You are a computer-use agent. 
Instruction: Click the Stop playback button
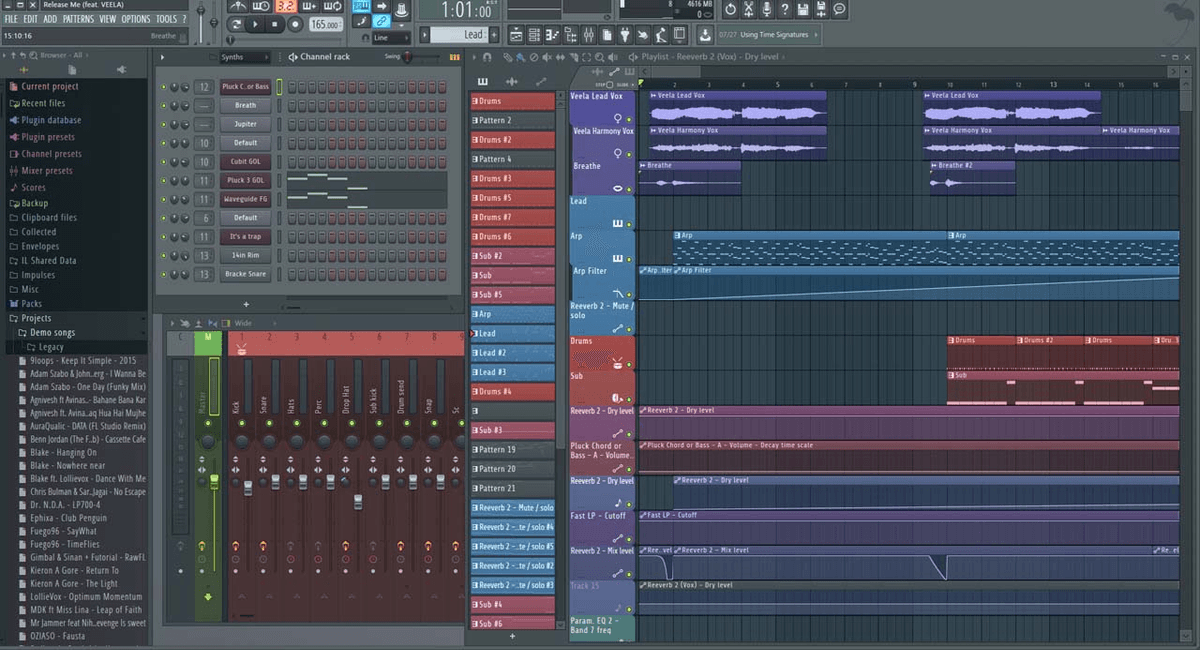(275, 24)
